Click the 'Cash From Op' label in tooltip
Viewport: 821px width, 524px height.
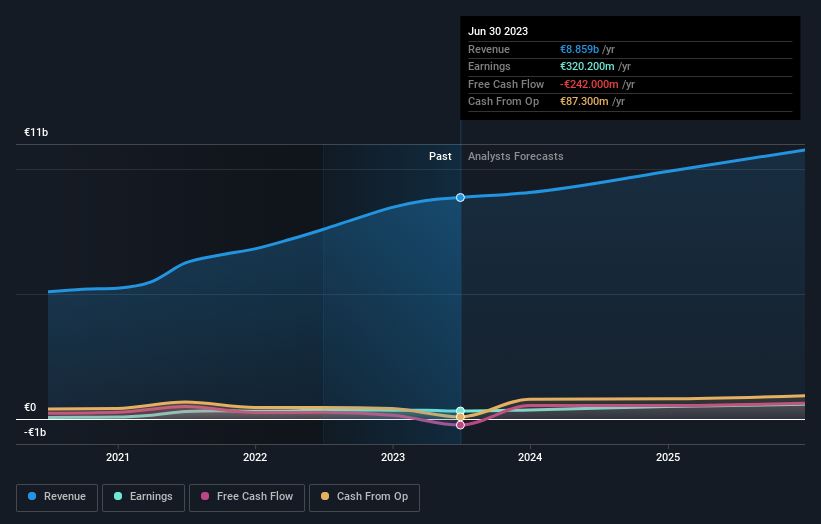click(x=503, y=102)
